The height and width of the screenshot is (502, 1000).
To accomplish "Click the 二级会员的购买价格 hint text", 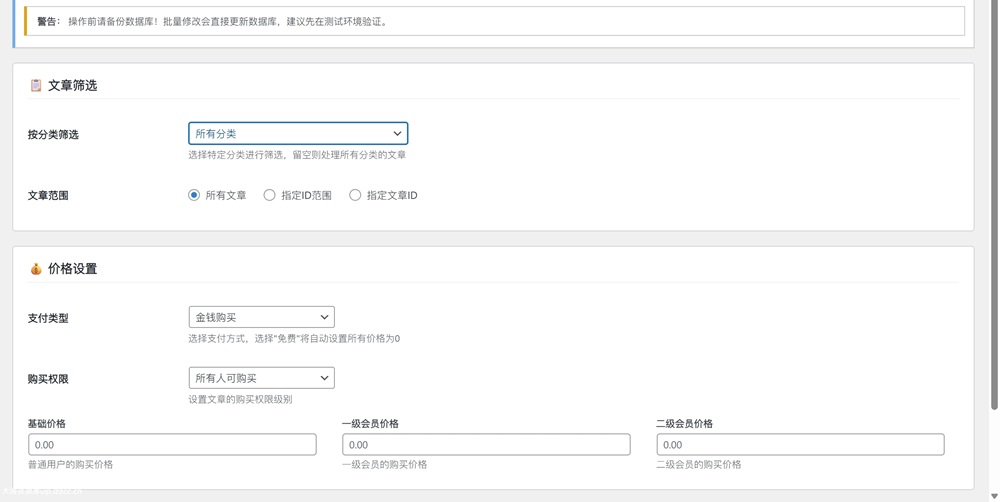I will coord(698,464).
